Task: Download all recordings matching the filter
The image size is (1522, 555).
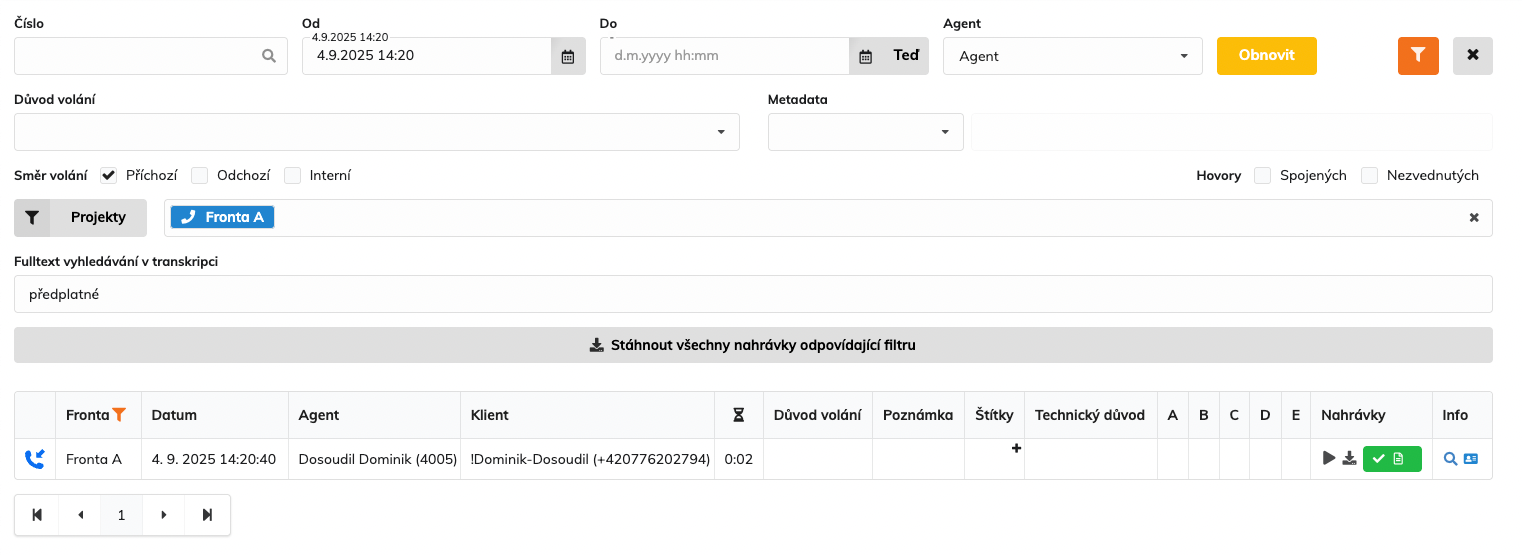Action: [x=753, y=345]
